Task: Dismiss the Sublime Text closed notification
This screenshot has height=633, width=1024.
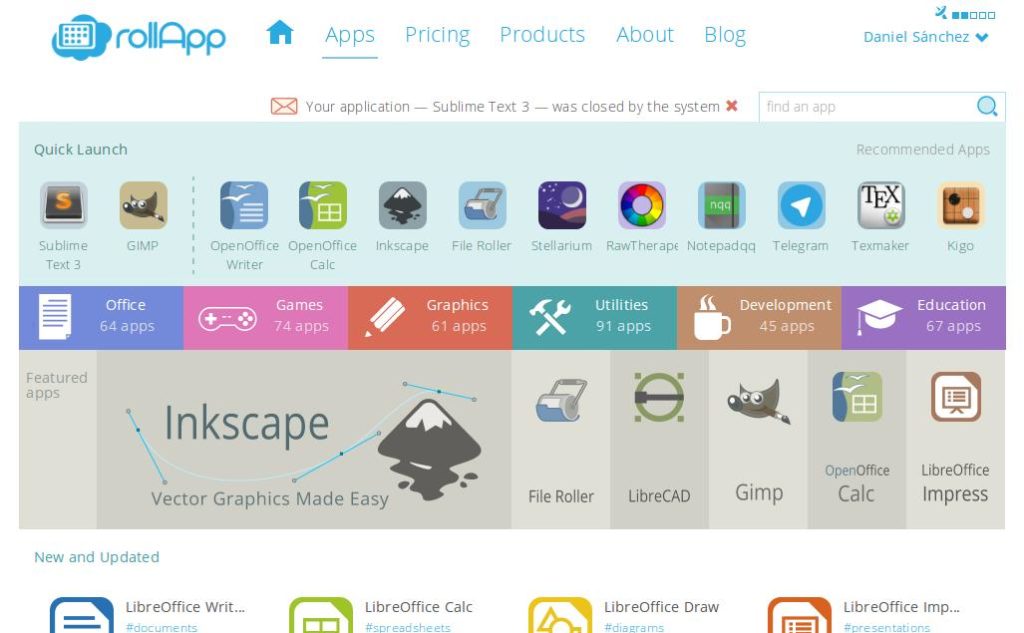Action: pos(731,106)
